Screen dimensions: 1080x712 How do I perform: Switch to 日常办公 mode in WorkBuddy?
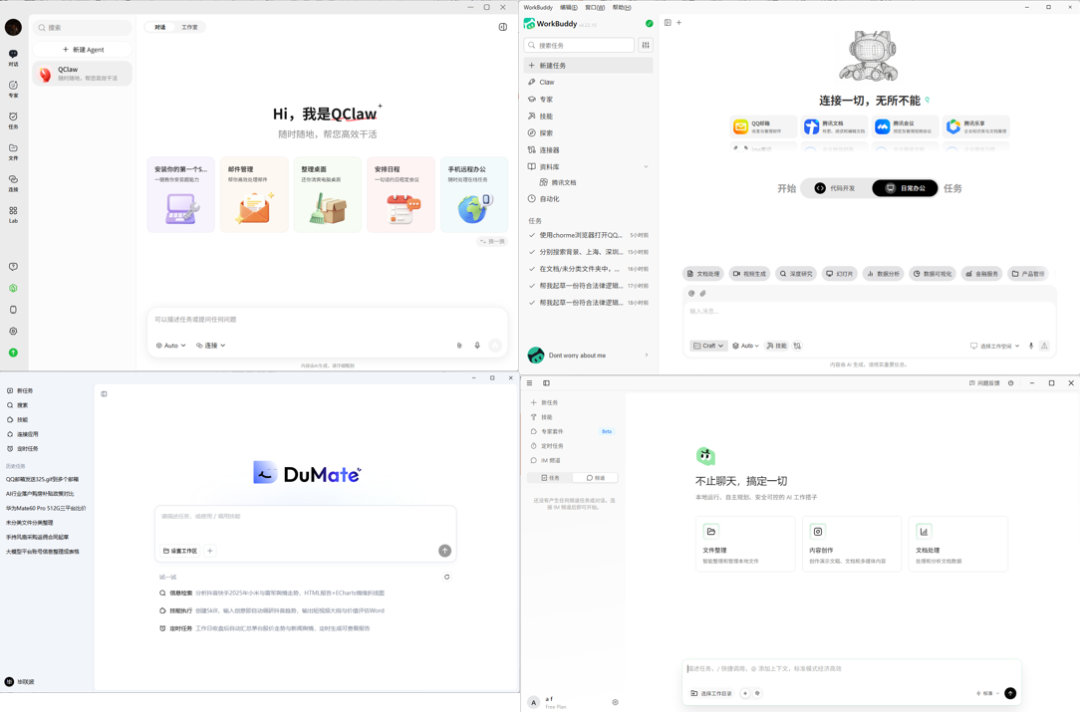[x=905, y=188]
